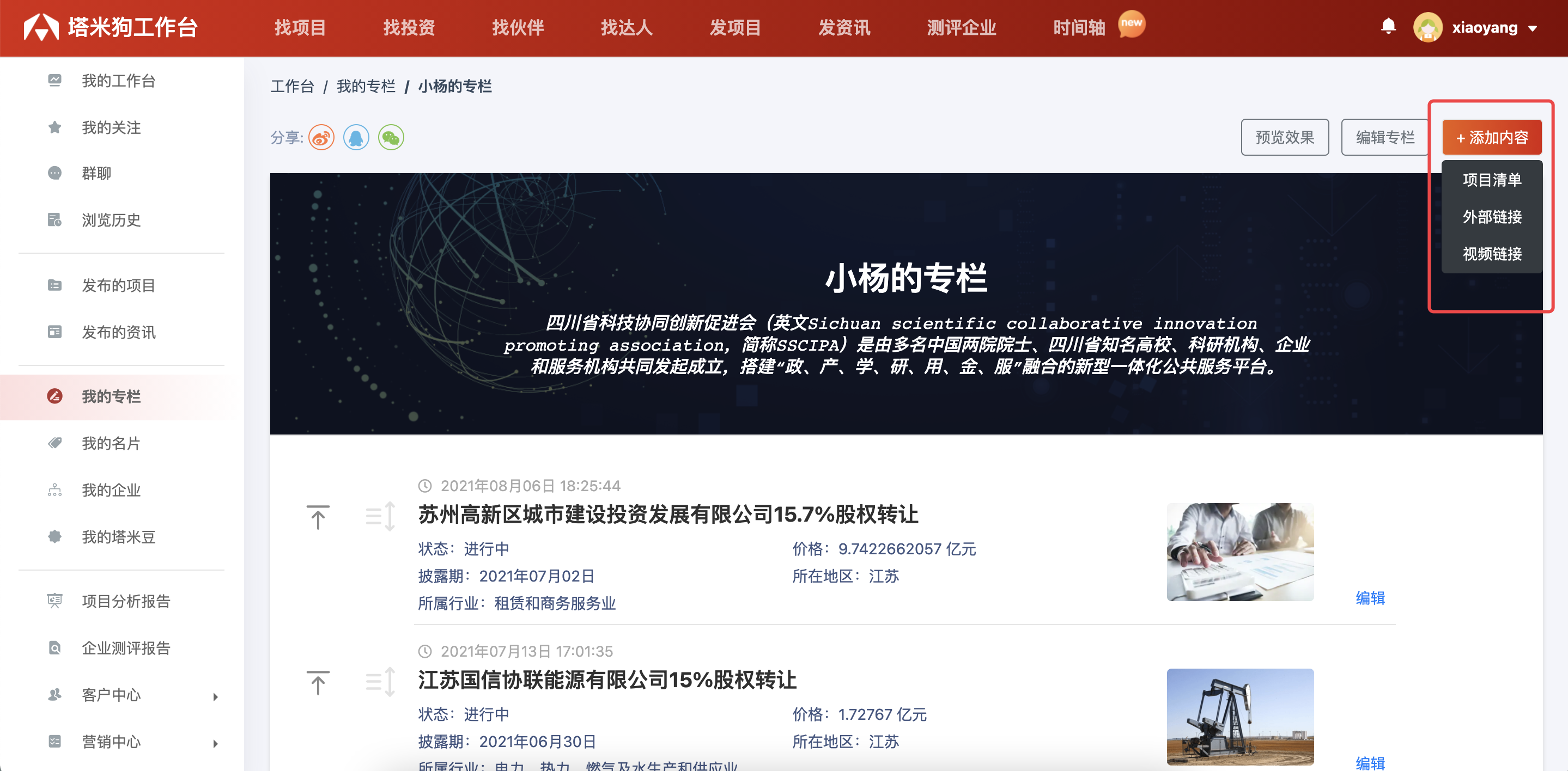Share to Weibo

321,138
